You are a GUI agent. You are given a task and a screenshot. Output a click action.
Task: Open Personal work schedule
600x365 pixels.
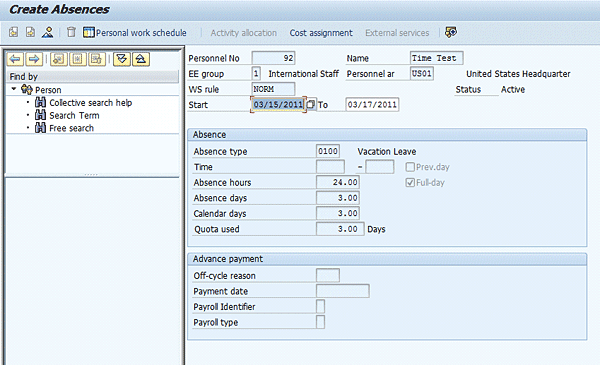click(x=135, y=33)
